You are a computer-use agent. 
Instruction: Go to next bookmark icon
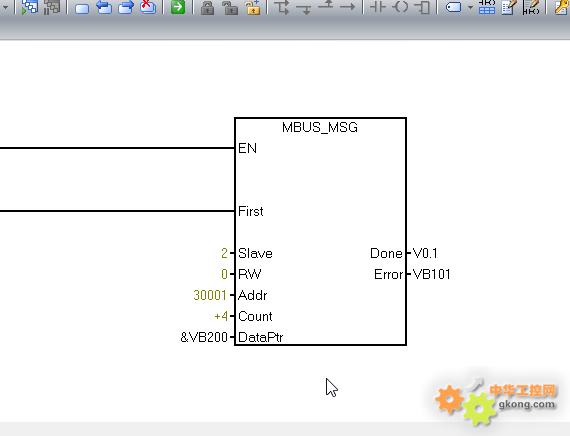[126, 7]
